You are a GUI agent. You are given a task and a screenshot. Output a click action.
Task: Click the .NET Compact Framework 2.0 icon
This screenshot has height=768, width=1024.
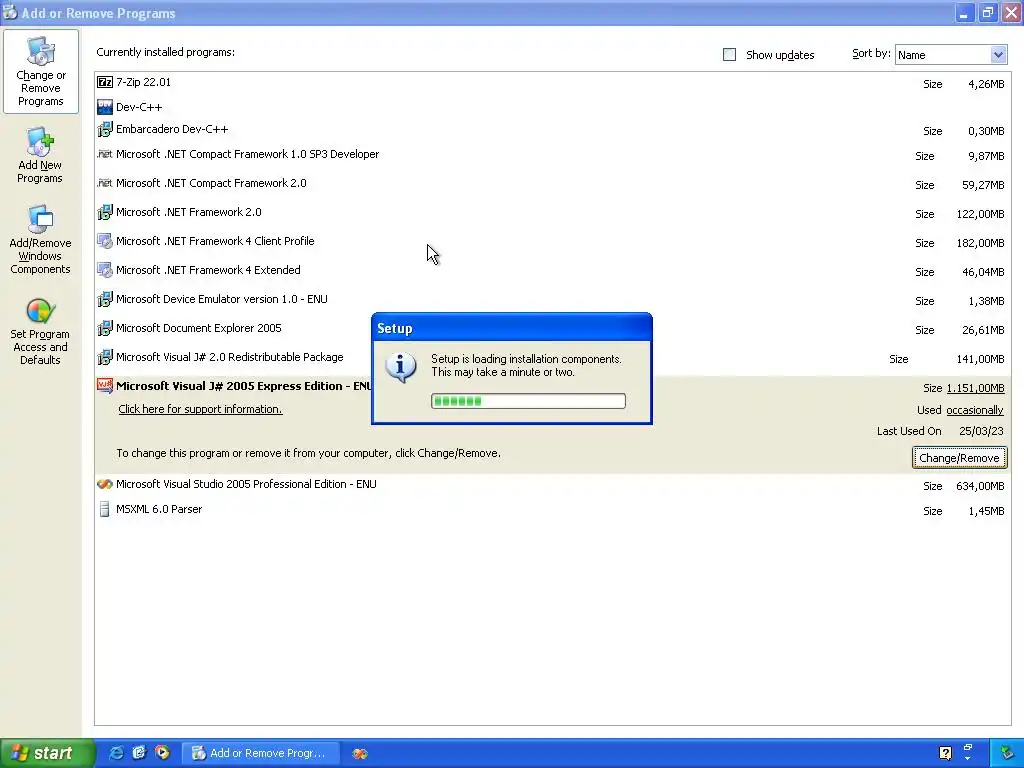click(x=104, y=183)
